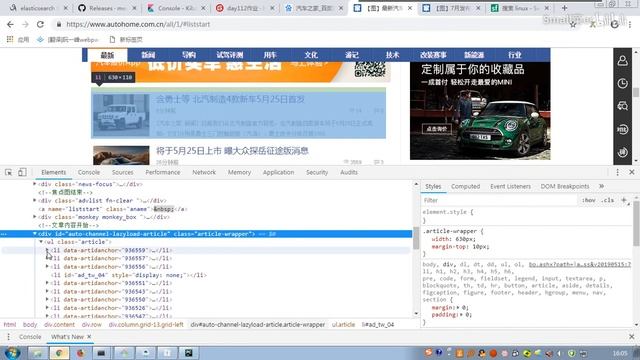Close the What's New drawer tab
The image size is (640, 360).
[89, 337]
